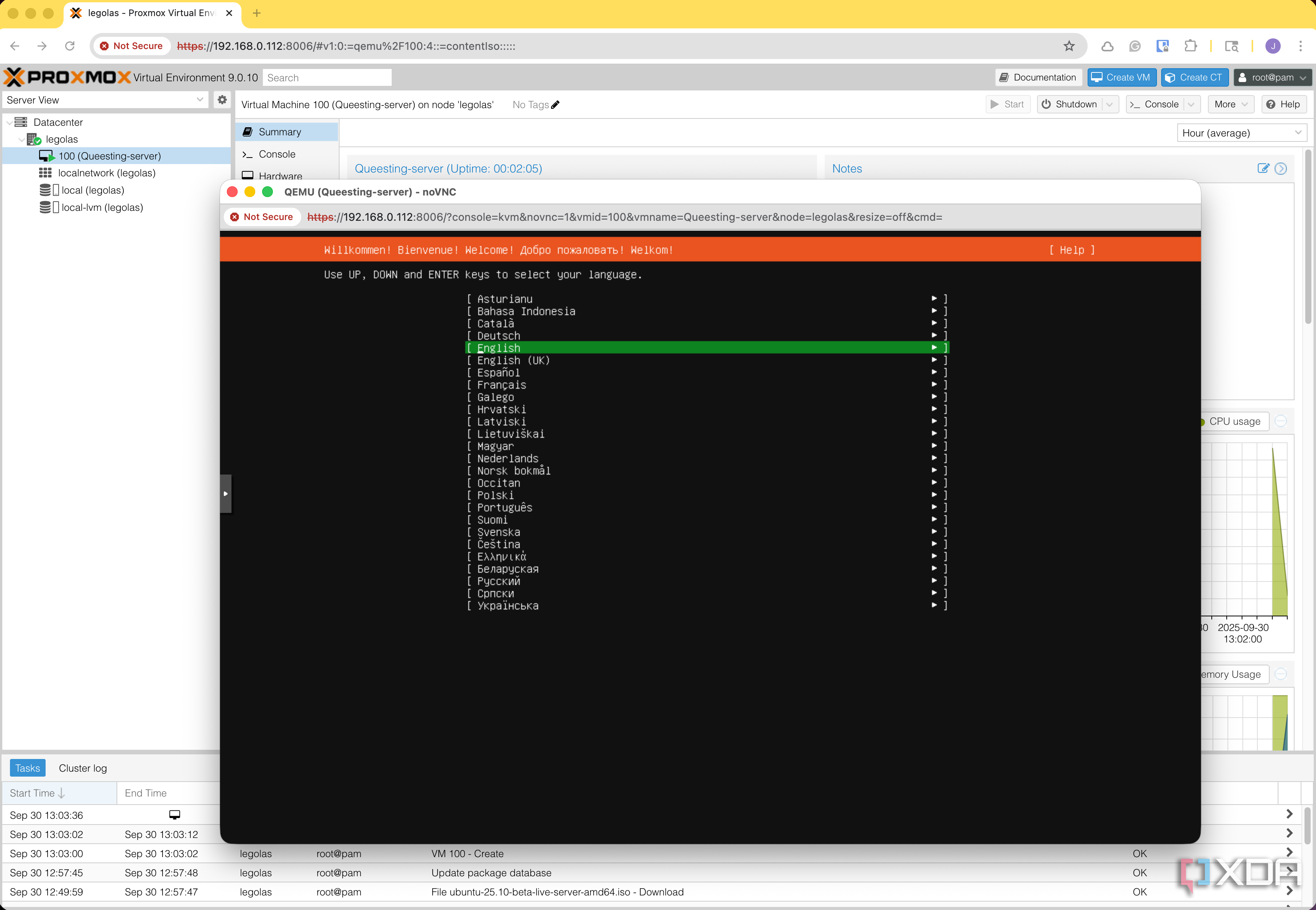
Task: Click the Not Secure badge in the main address bar
Action: pyautogui.click(x=132, y=46)
